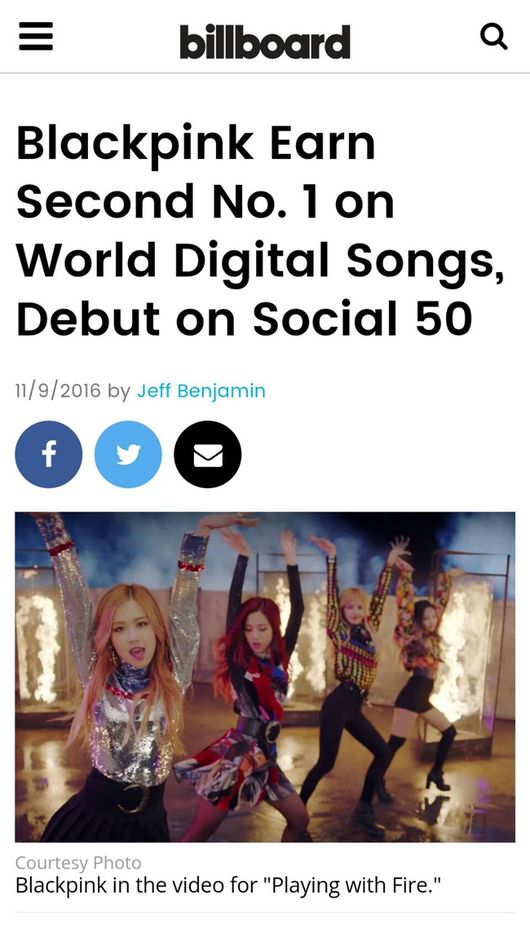Share article via Facebook icon

[49, 454]
